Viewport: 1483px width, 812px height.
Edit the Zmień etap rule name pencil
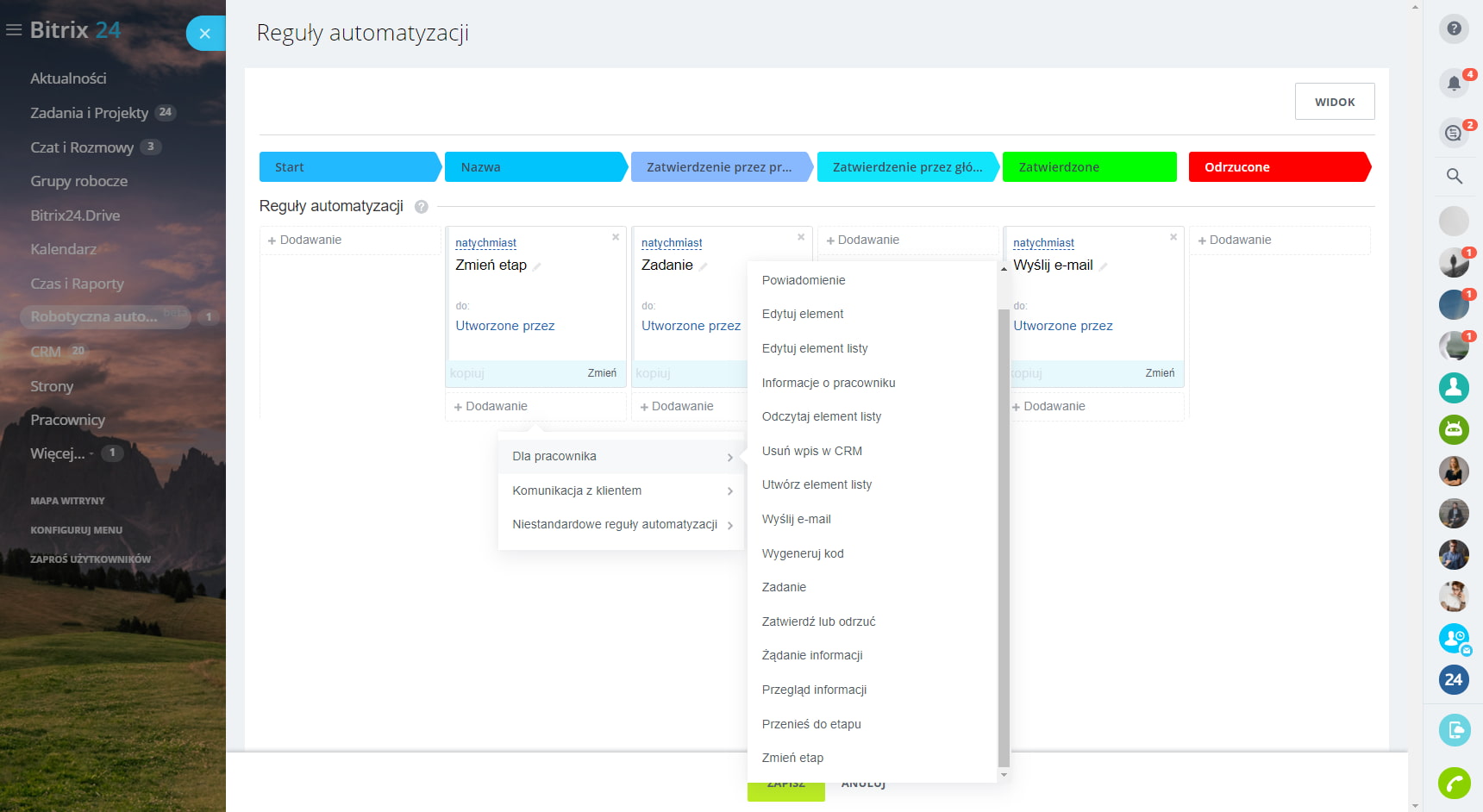(x=537, y=266)
